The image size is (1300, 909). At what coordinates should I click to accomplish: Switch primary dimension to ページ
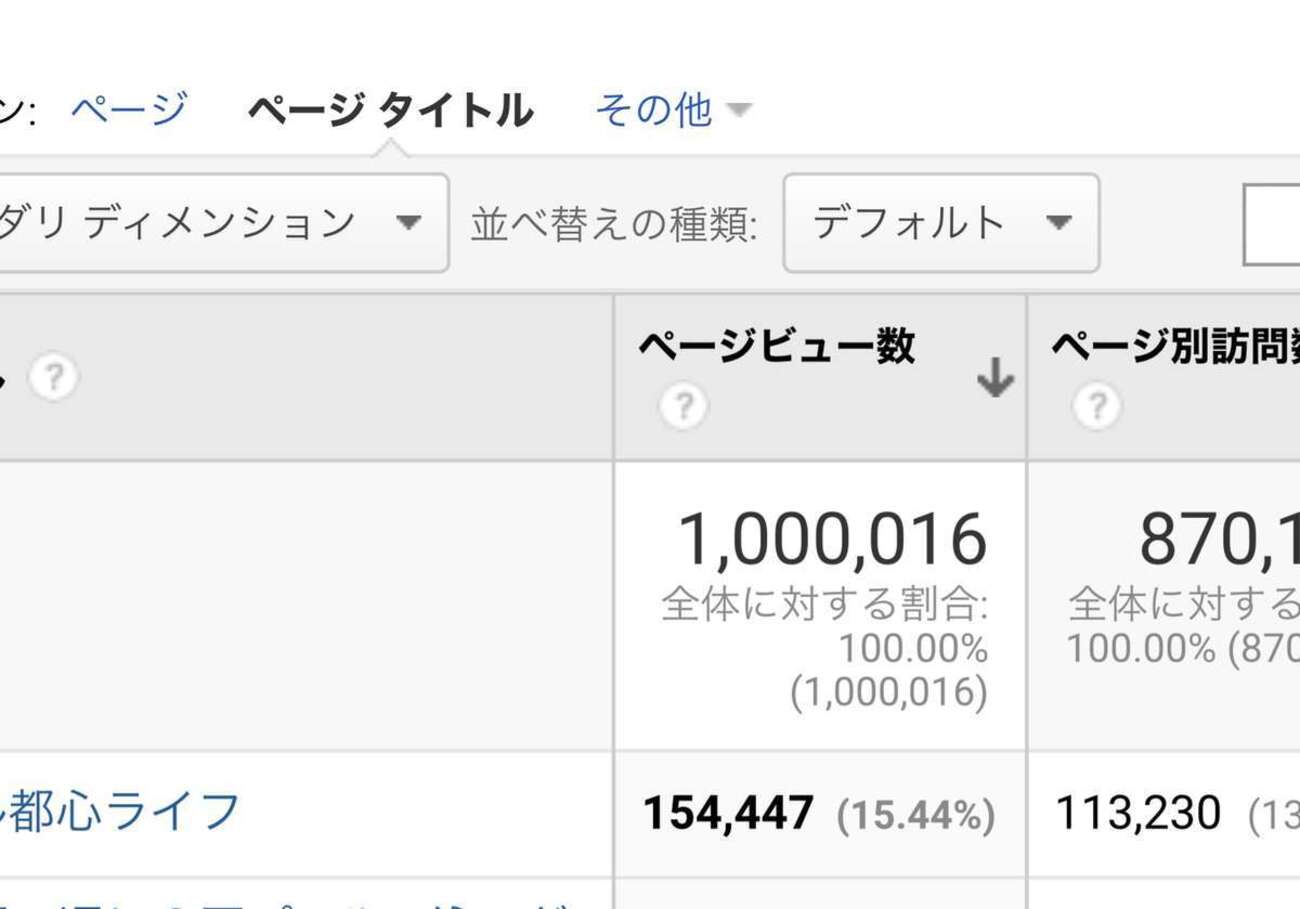(129, 109)
